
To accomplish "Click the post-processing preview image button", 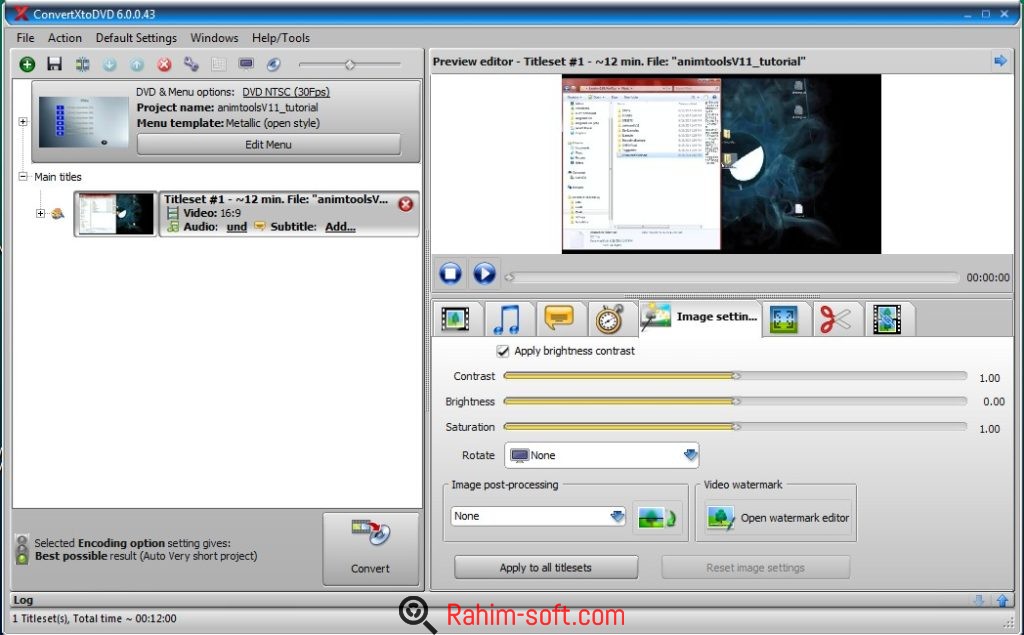I will click(x=657, y=519).
